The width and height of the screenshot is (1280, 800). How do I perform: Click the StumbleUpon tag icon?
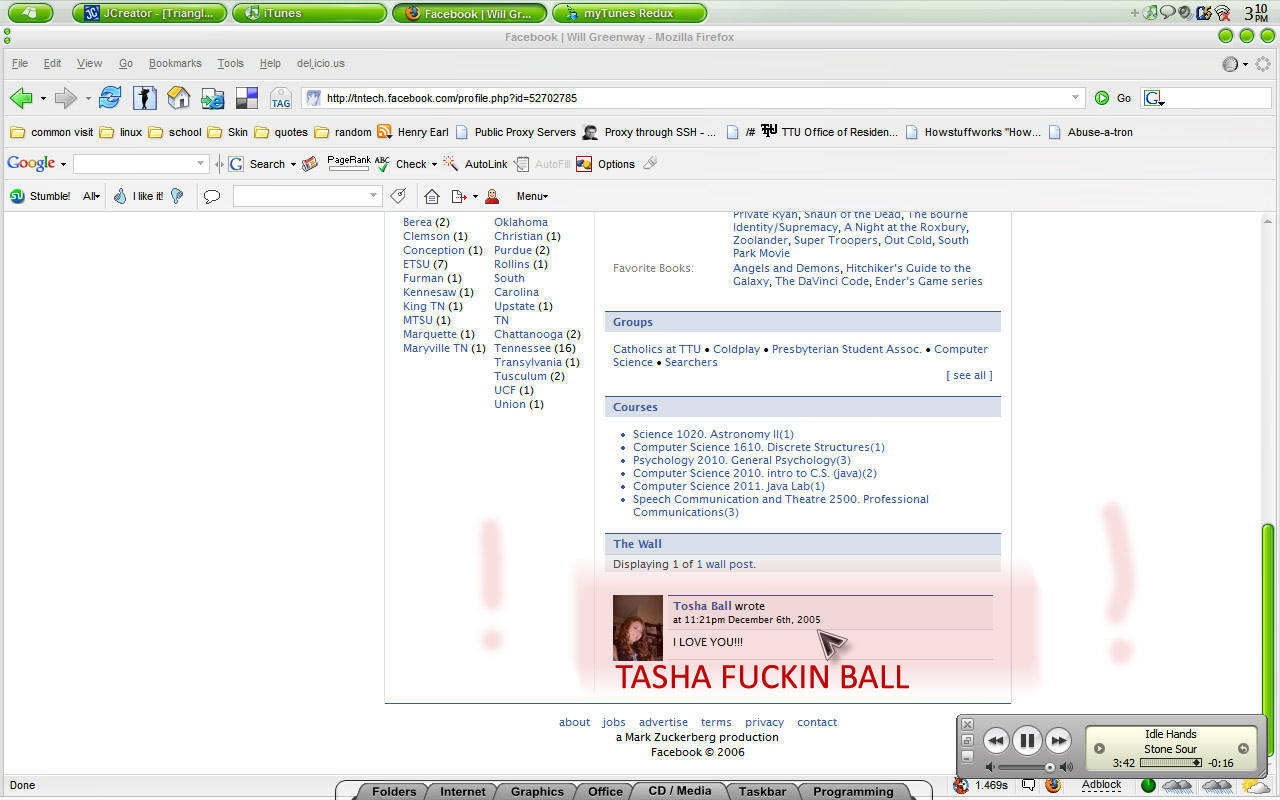click(x=398, y=196)
